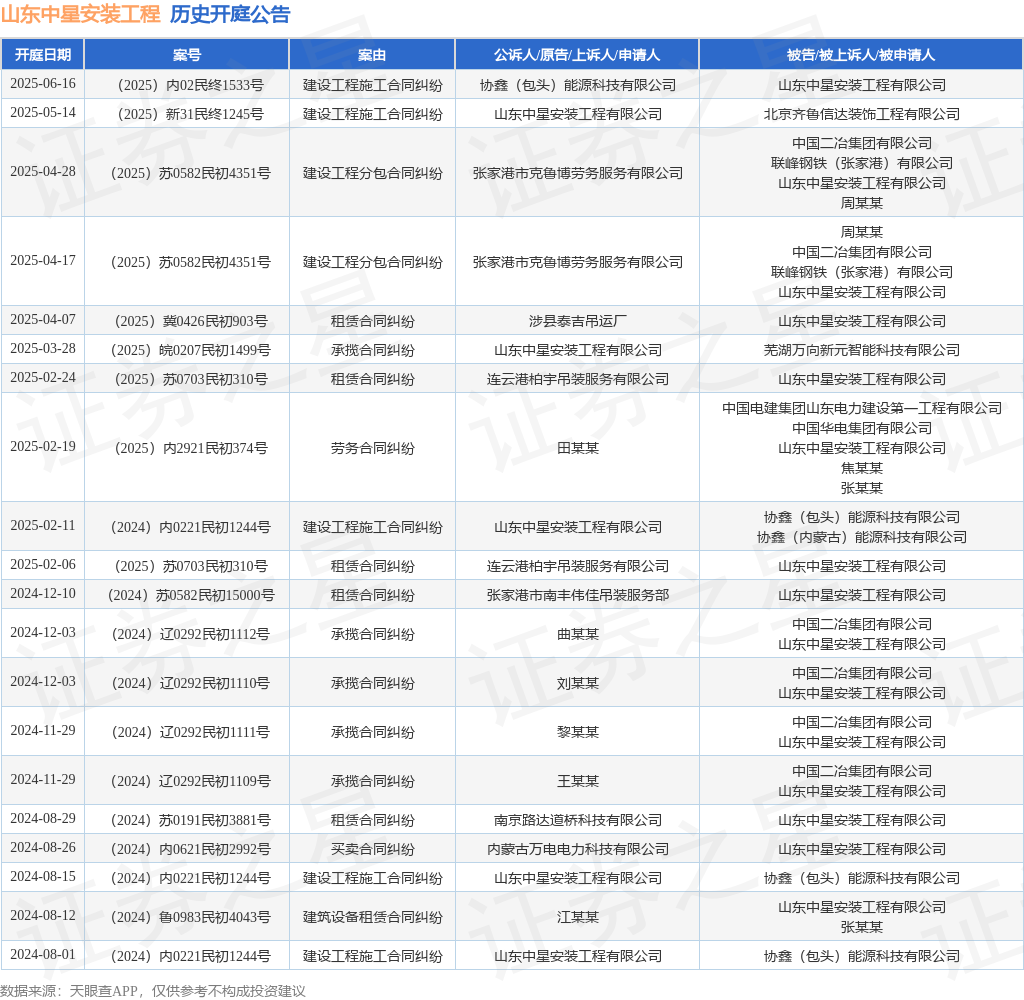Click plaintiff 曲某某
Screen dimensions: 1024x1000
pos(577,634)
